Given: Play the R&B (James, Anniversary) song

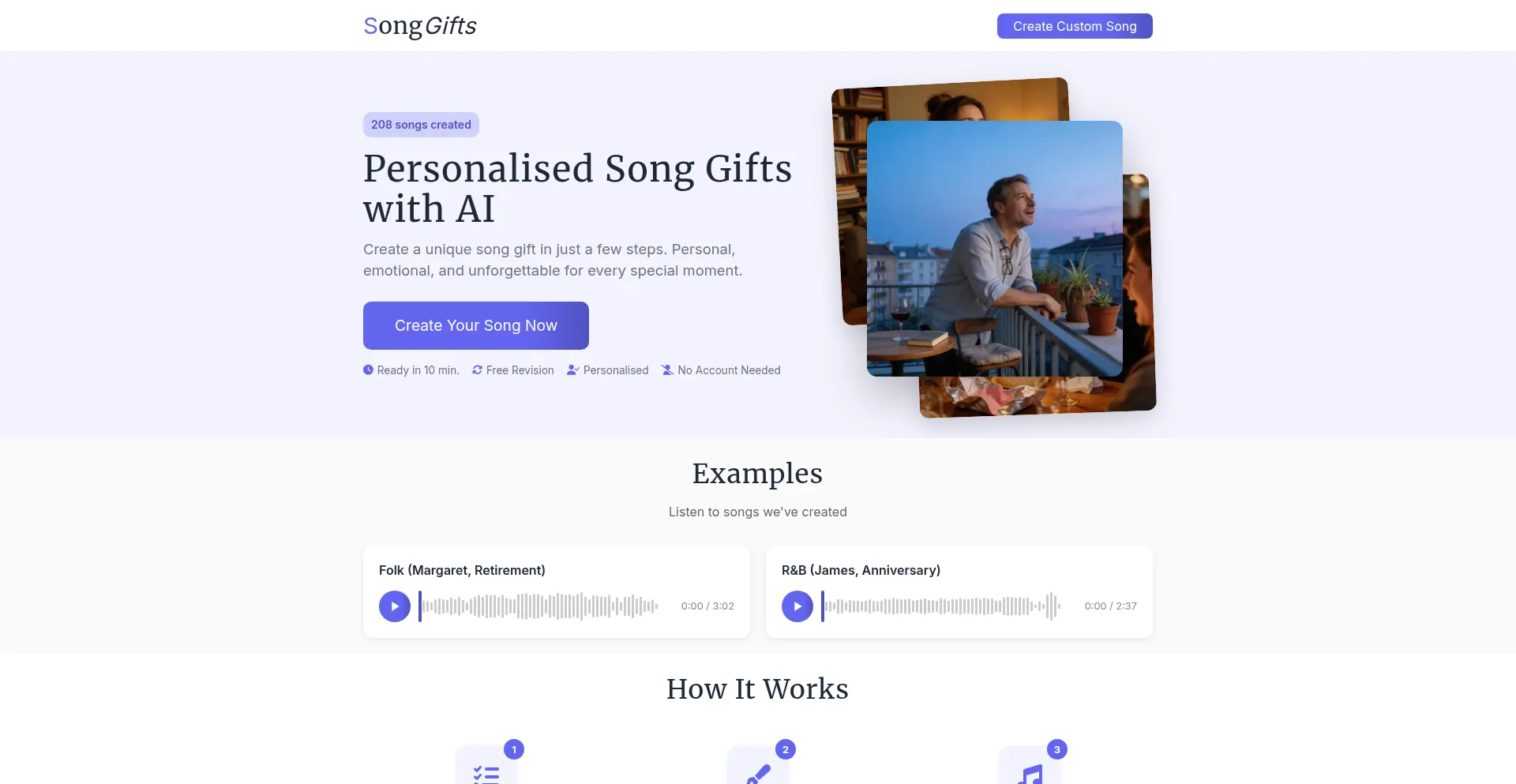Looking at the screenshot, I should [x=797, y=606].
